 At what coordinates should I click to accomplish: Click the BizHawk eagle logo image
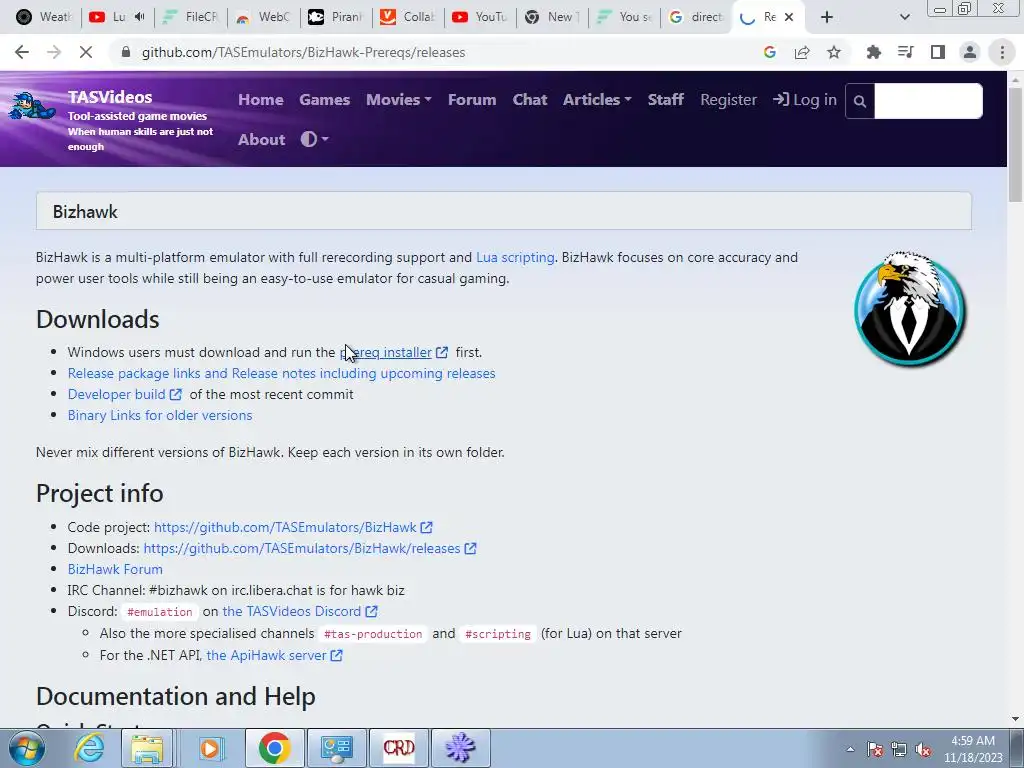(x=910, y=308)
